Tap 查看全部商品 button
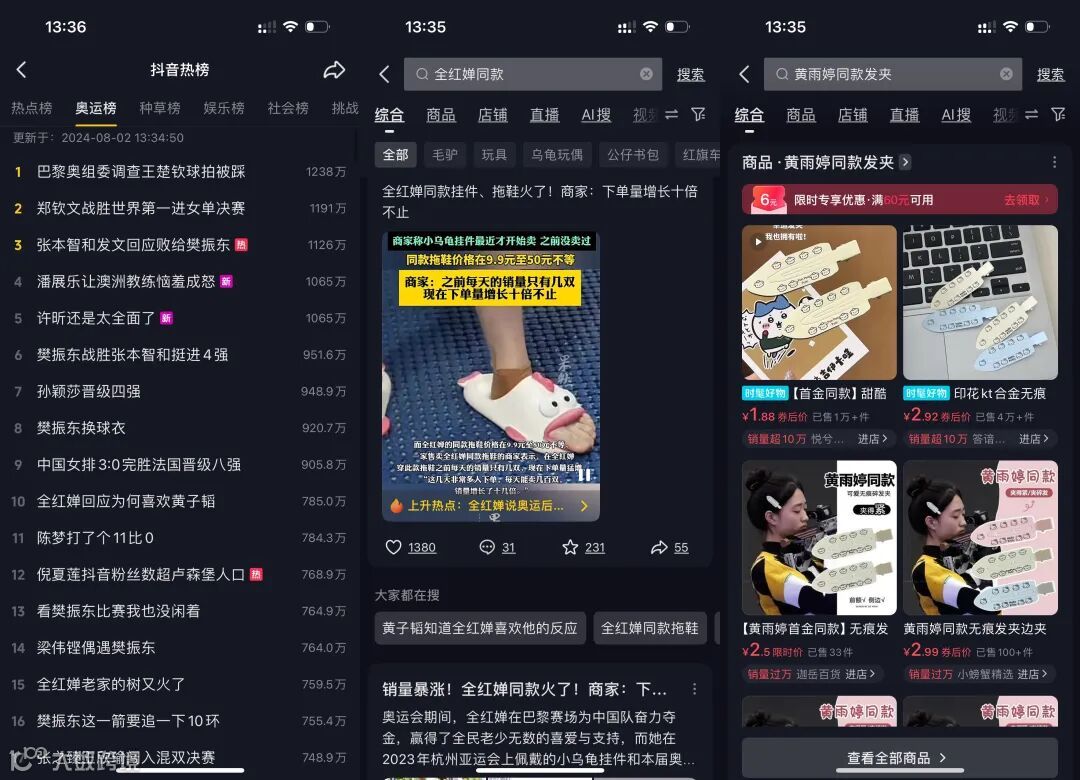The height and width of the screenshot is (780, 1080). pos(899,758)
